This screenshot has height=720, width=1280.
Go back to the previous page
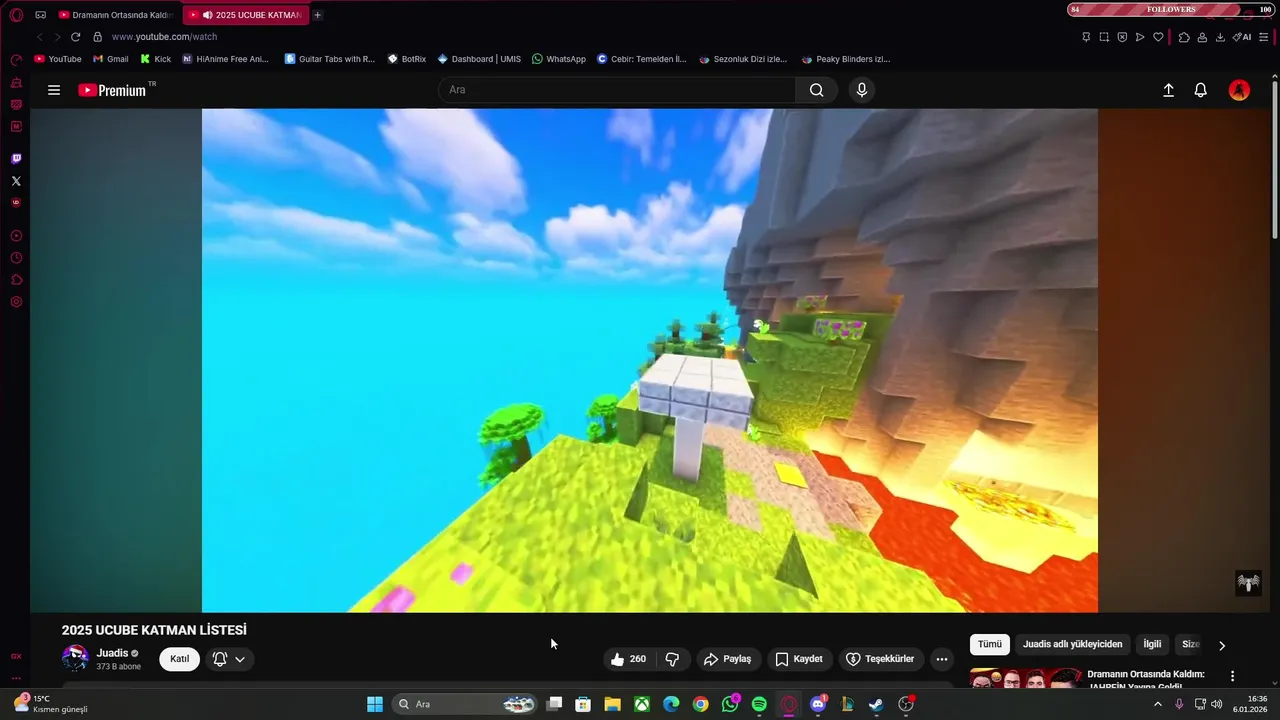coord(40,37)
